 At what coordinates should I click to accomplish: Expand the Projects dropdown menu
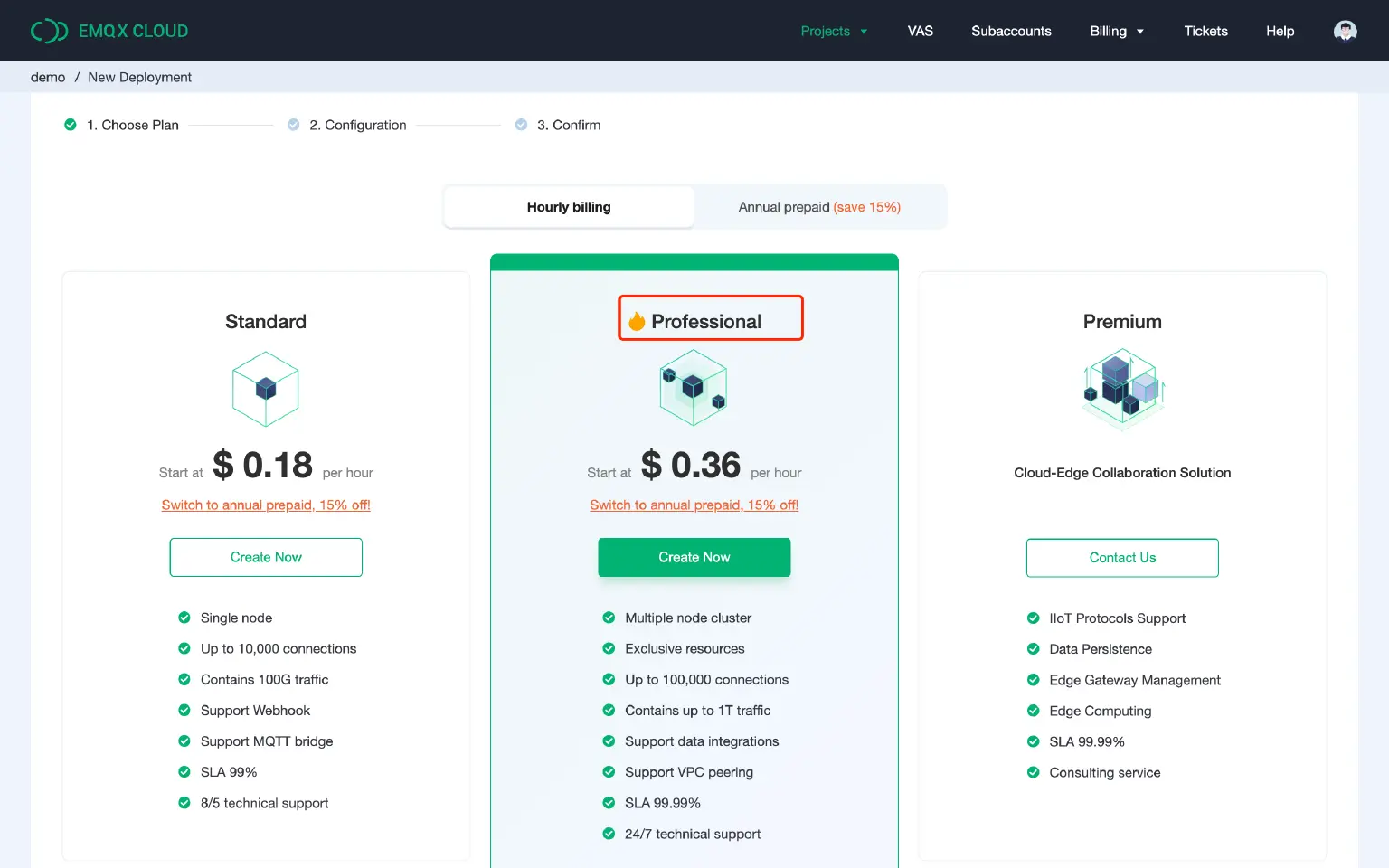pyautogui.click(x=834, y=31)
